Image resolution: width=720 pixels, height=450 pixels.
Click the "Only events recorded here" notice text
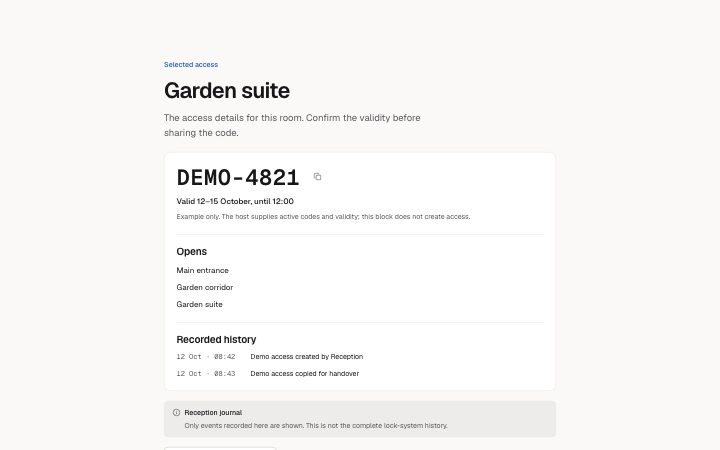316,426
